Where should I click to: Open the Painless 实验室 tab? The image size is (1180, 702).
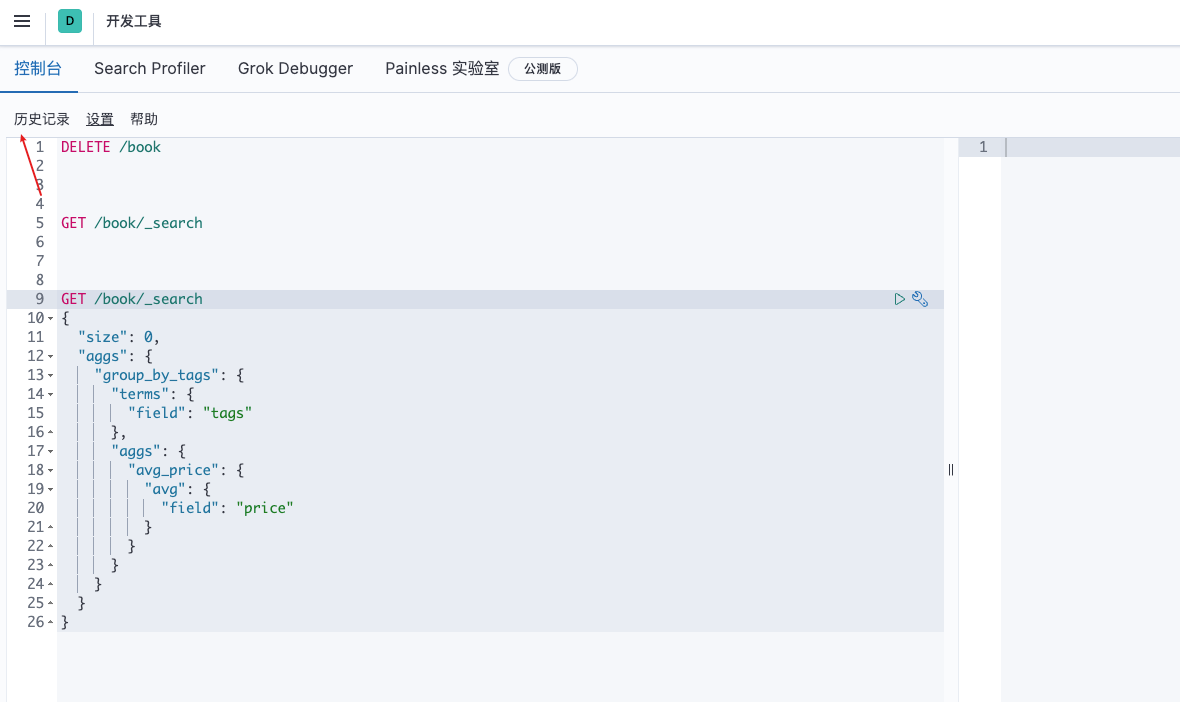[x=442, y=69]
